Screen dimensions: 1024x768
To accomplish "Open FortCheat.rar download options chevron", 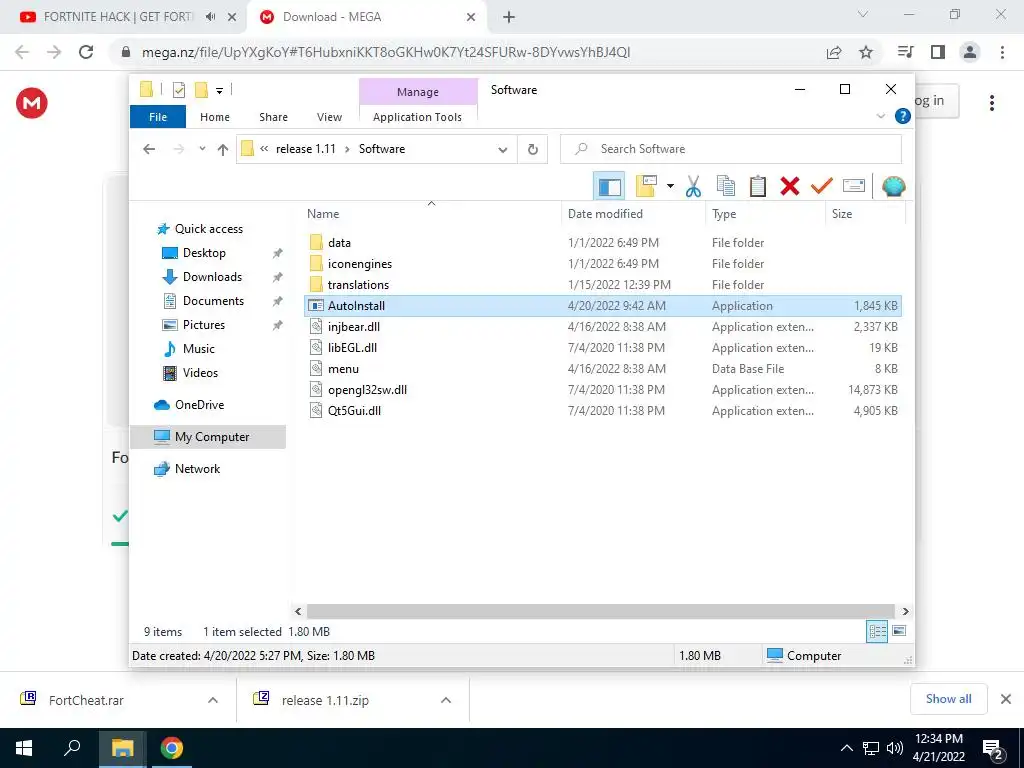I will pos(213,700).
